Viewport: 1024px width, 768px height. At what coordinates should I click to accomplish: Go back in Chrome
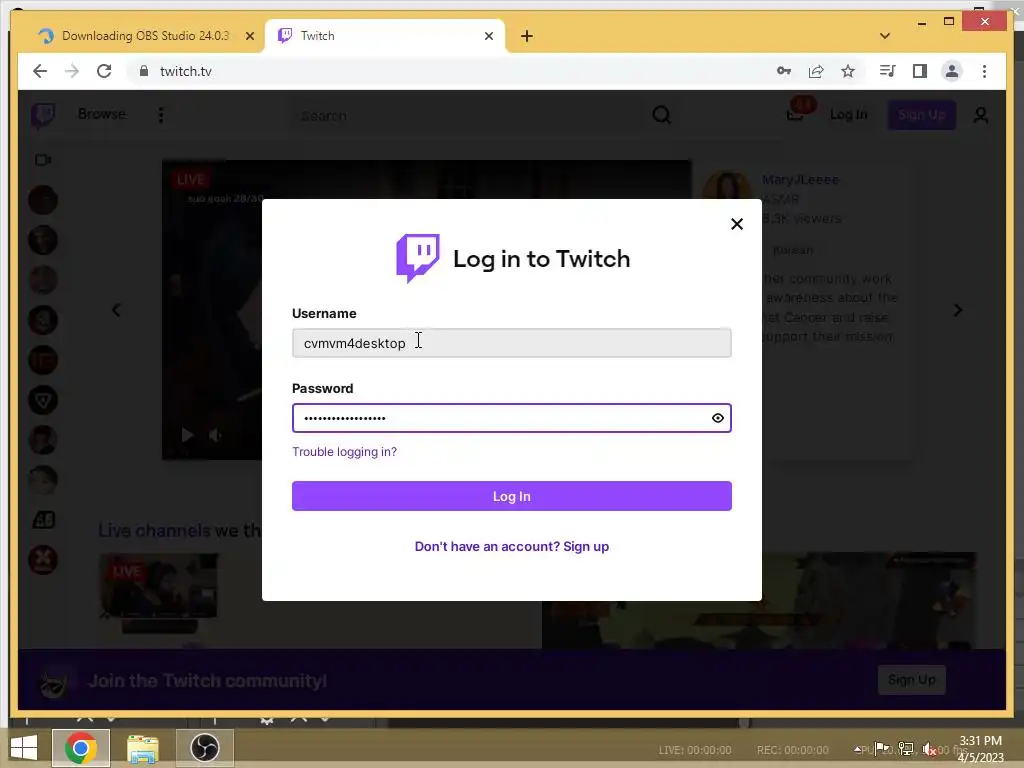coord(40,71)
